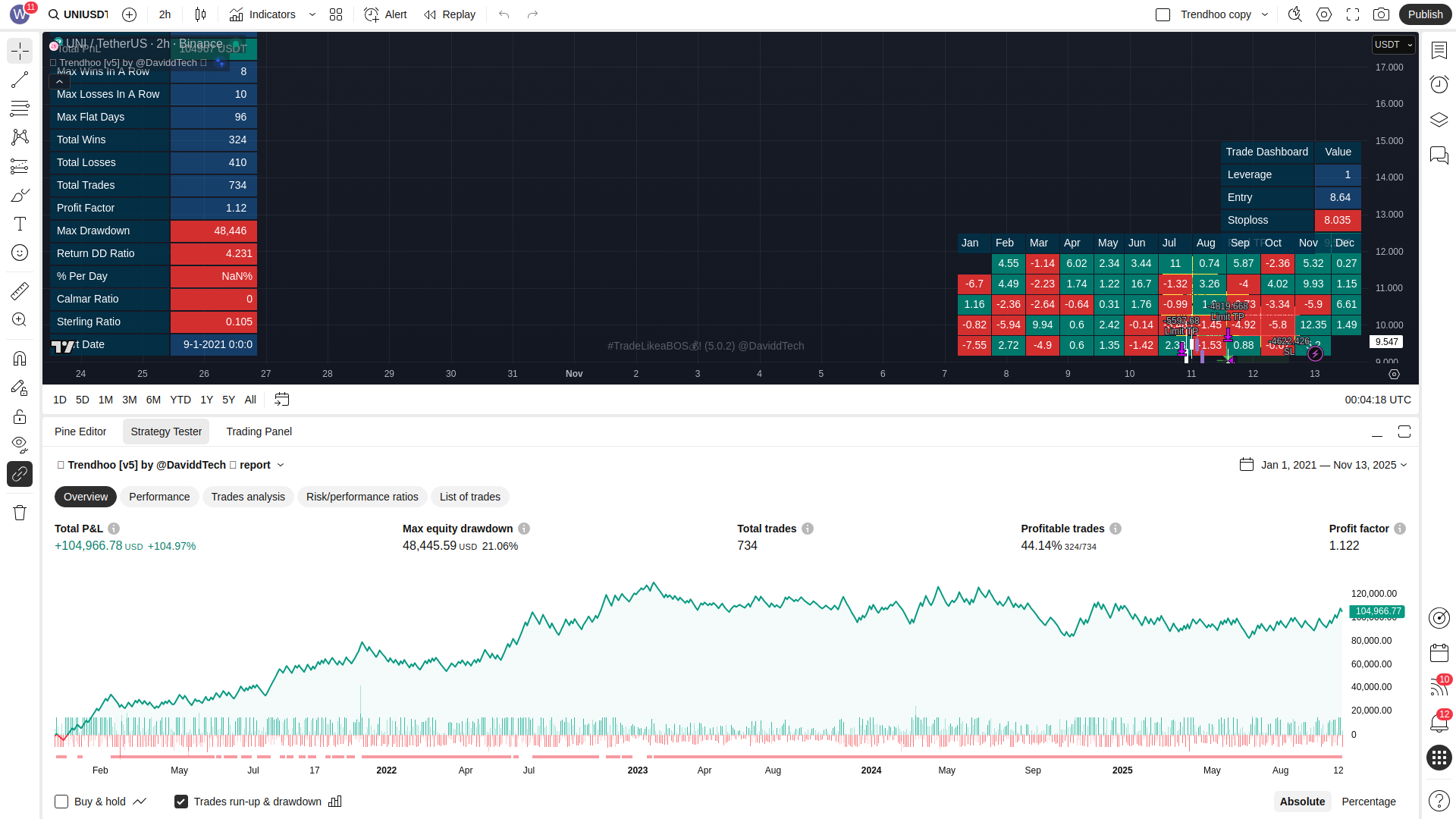
Task: Switch to the Pine Editor tab
Action: (80, 431)
